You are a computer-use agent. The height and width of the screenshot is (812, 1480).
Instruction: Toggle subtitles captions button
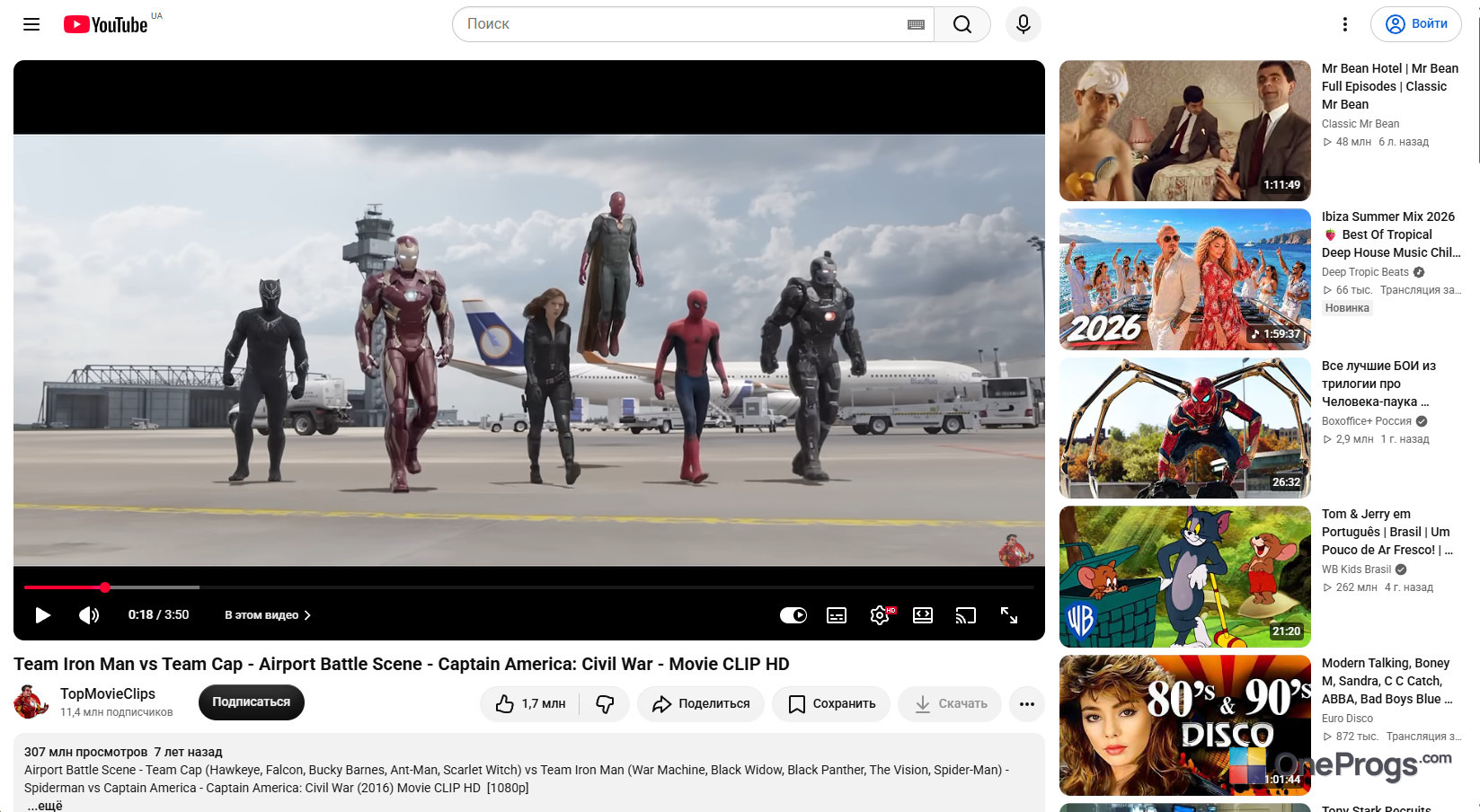tap(837, 615)
